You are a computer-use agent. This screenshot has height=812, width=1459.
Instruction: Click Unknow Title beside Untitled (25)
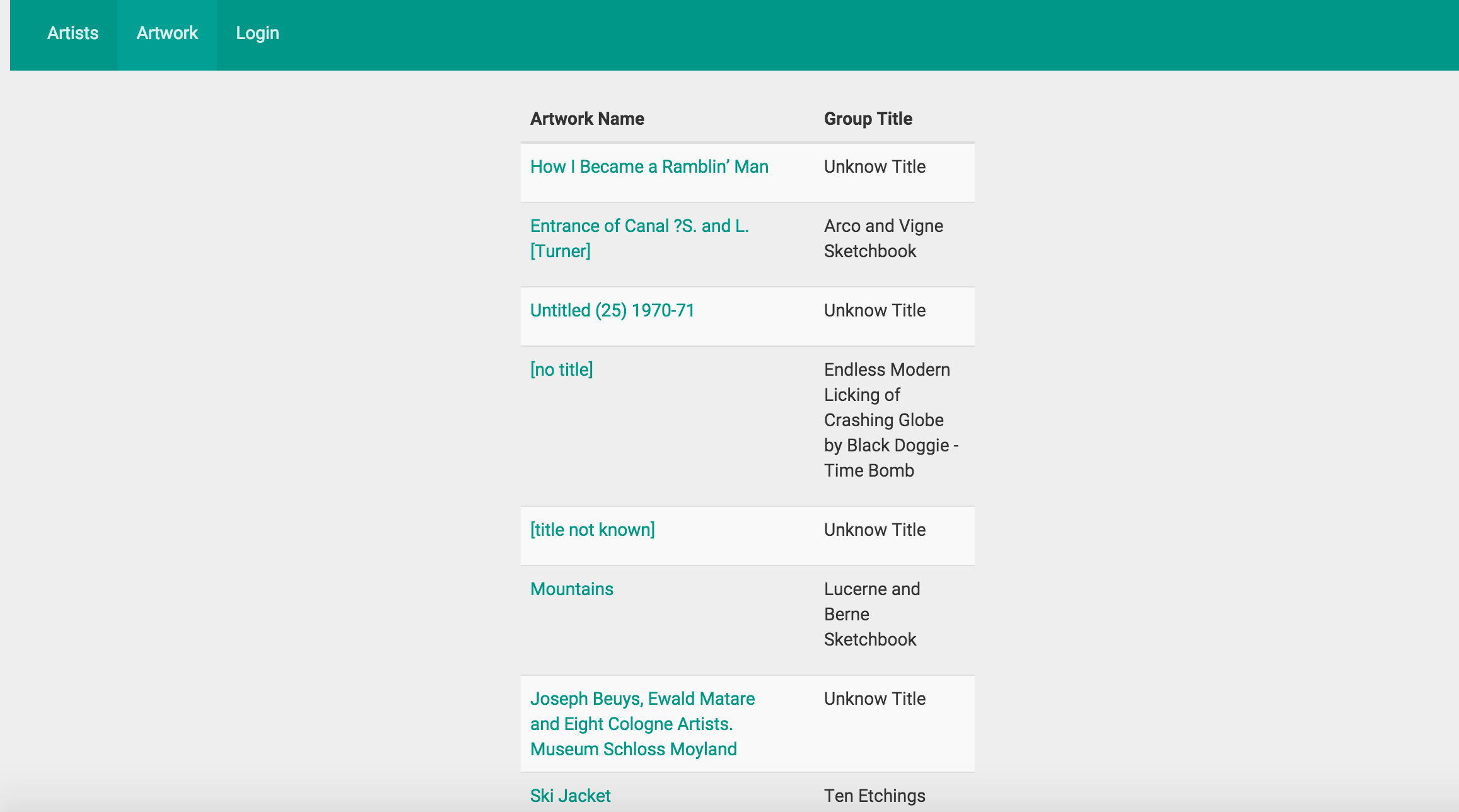pyautogui.click(x=874, y=311)
